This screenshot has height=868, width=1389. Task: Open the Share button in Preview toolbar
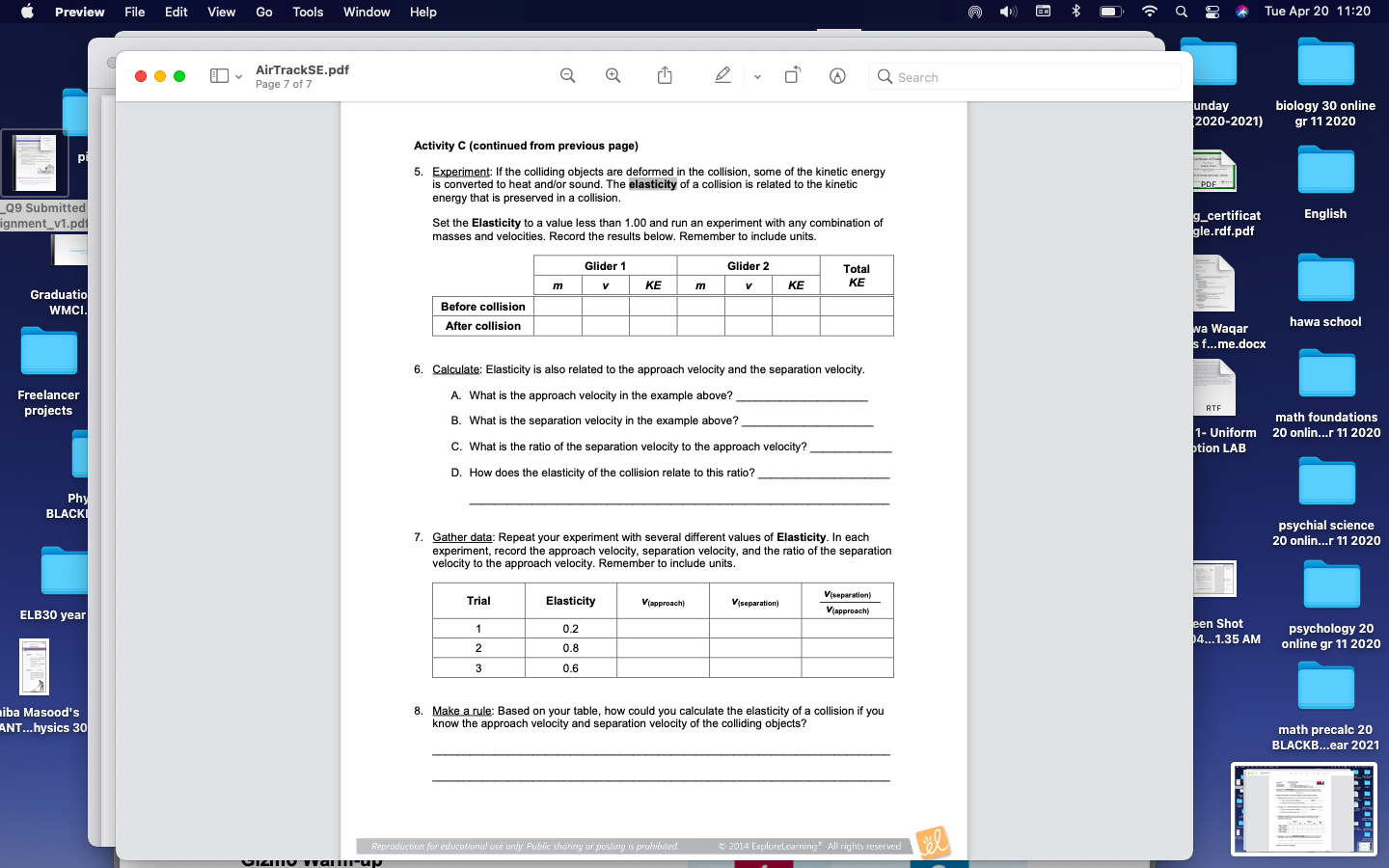coord(665,75)
